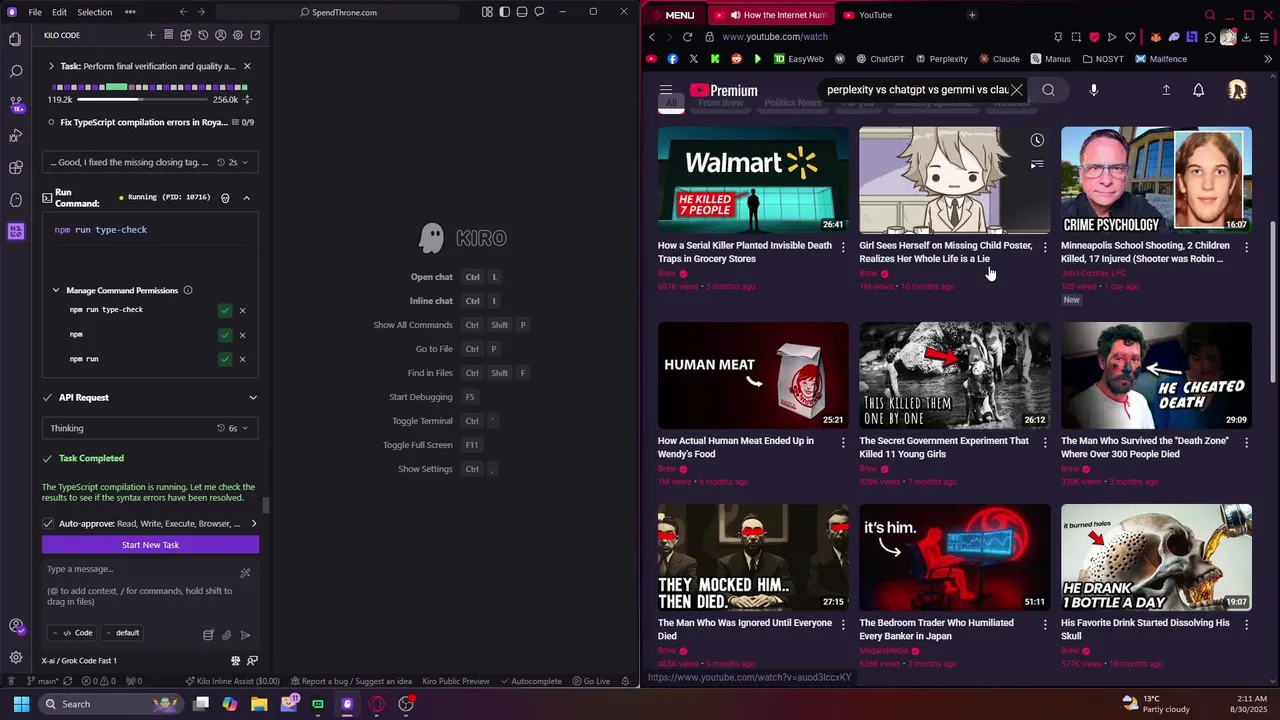Open the Edit menu in Kiro
Screen dimensions: 1280x720
click(59, 12)
